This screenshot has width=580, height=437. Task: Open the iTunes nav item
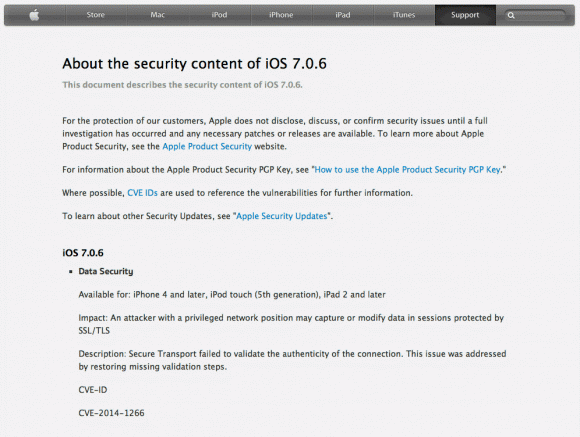click(x=404, y=15)
